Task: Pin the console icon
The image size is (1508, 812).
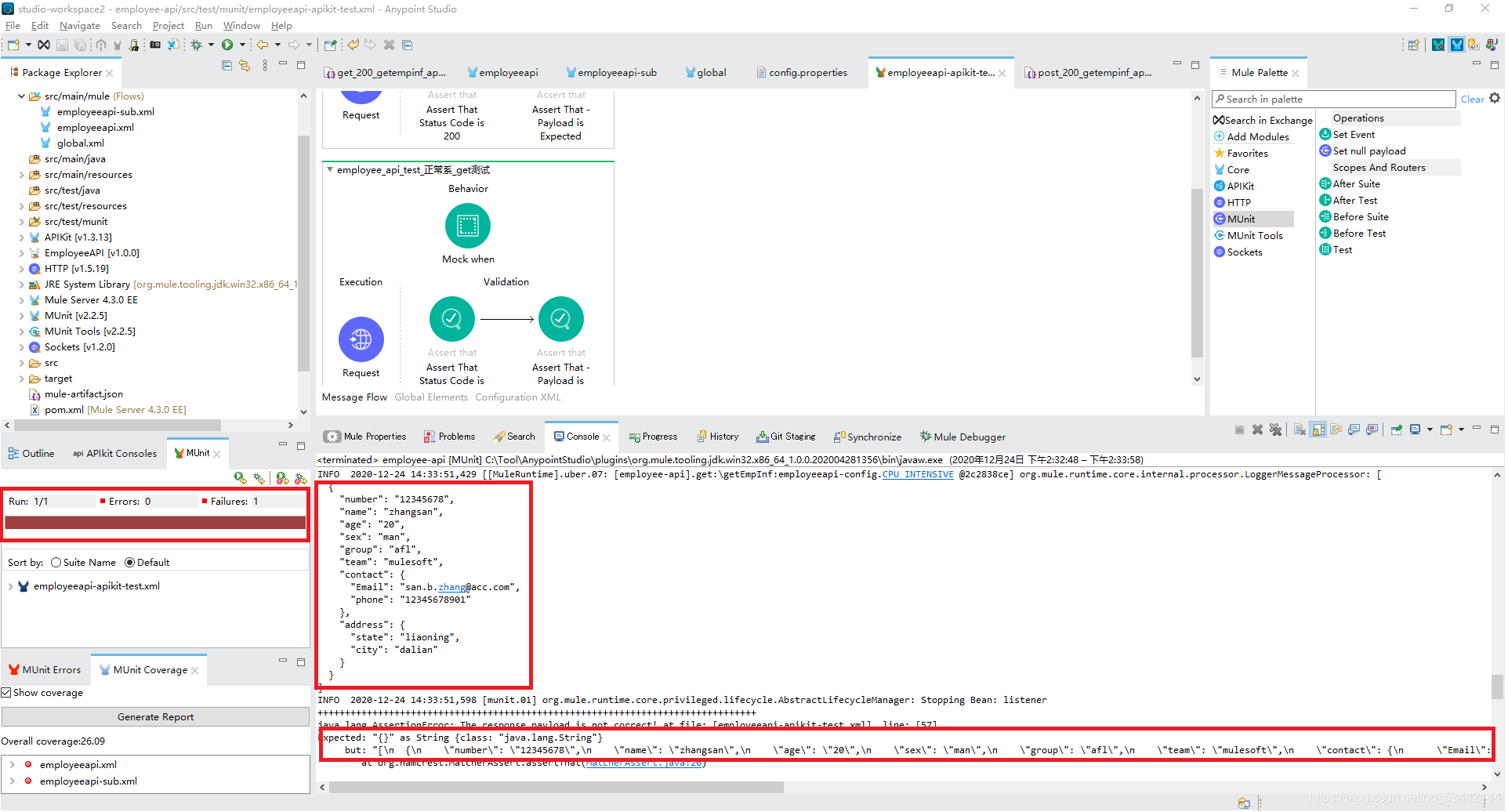Action: click(x=1396, y=430)
